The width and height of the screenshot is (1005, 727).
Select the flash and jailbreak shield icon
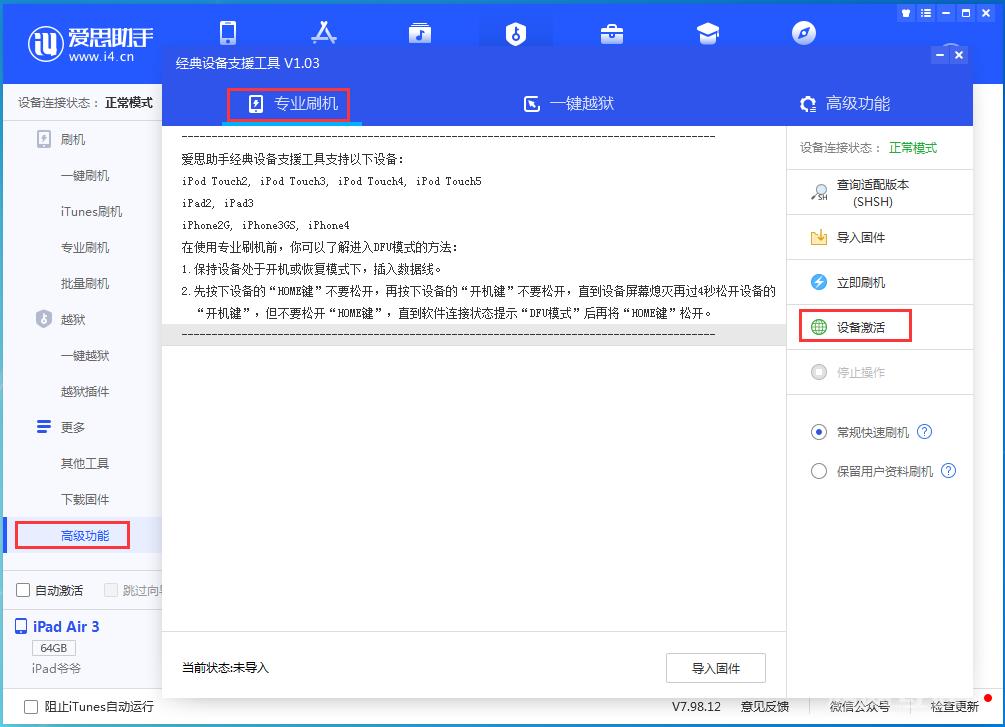pos(516,32)
